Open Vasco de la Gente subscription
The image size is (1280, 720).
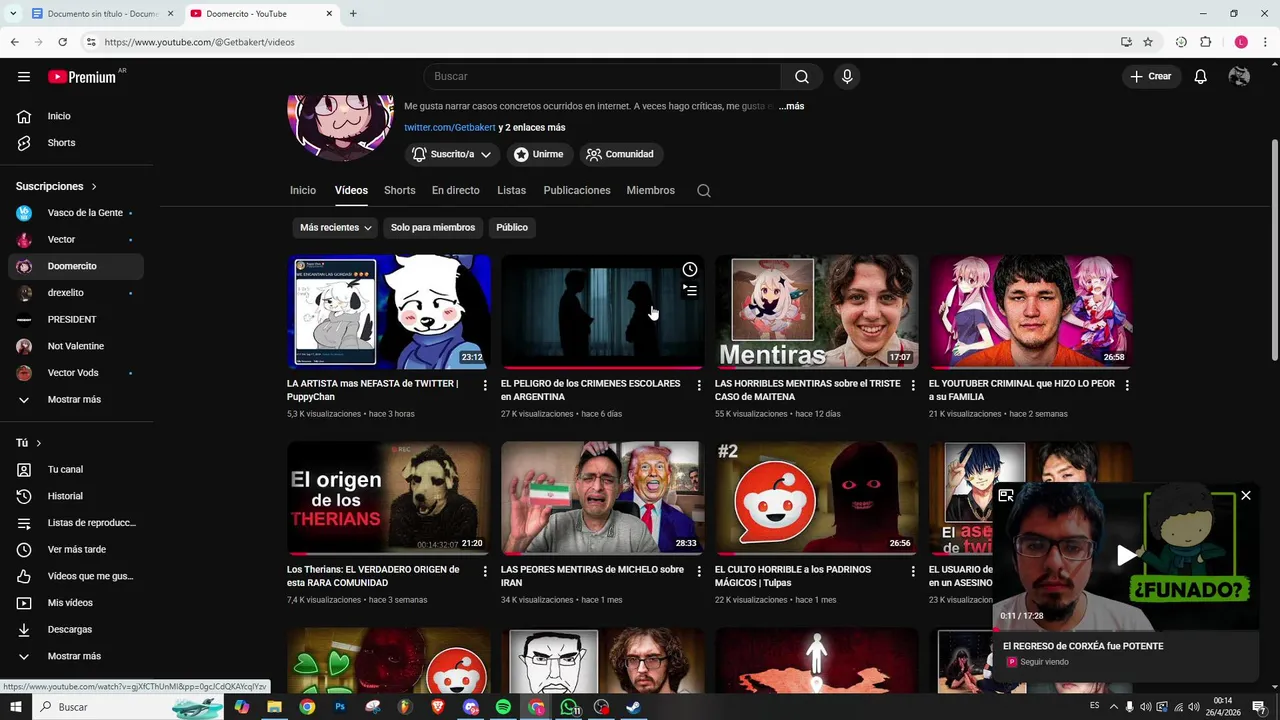[76, 213]
